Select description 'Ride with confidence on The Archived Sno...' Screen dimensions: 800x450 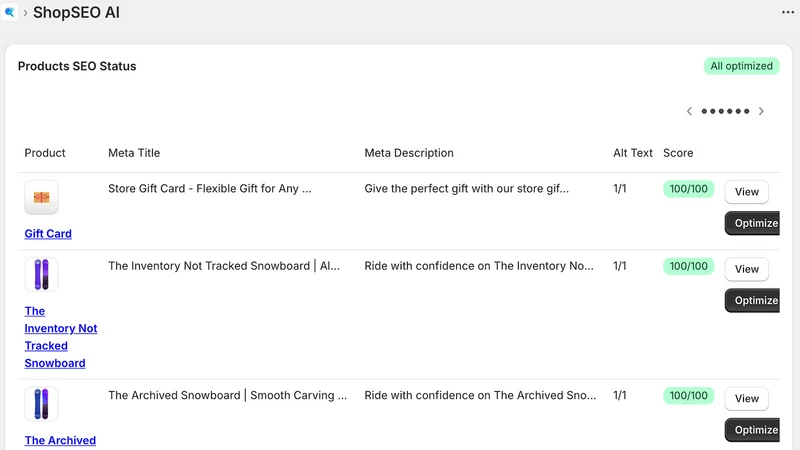480,395
